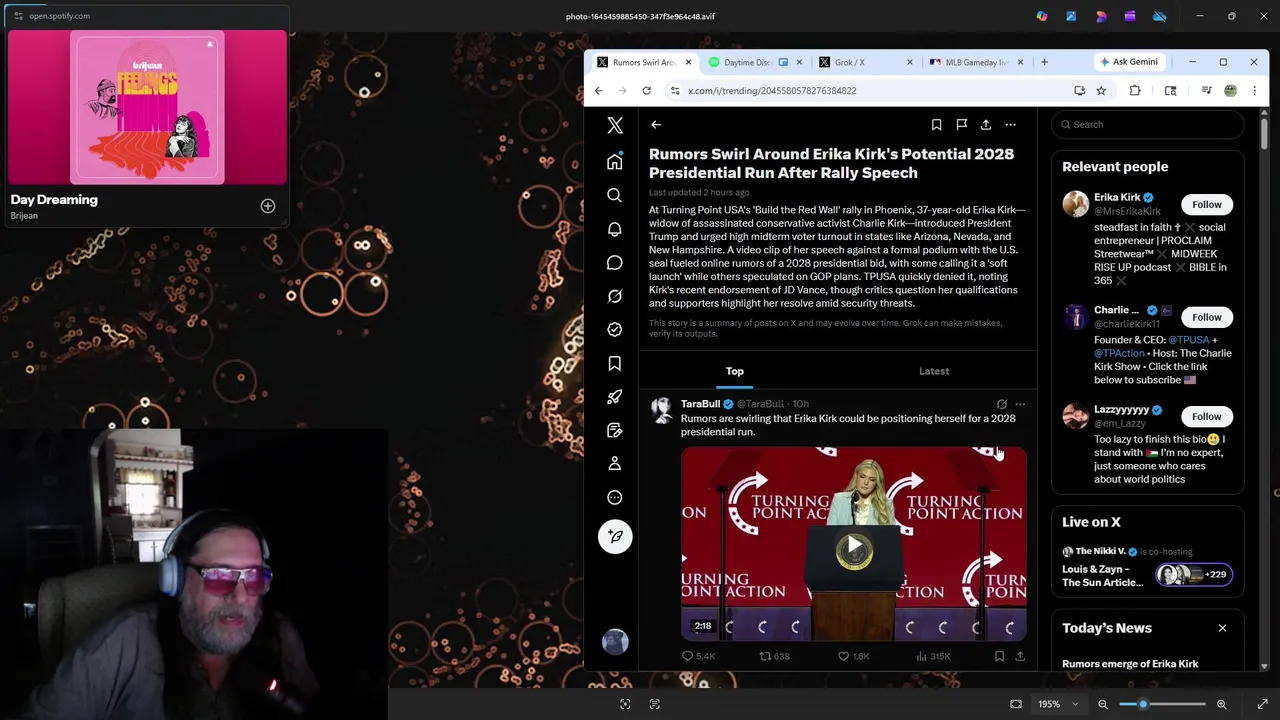Bookmark the TaraBull post
This screenshot has height=720, width=1280.
tap(999, 656)
